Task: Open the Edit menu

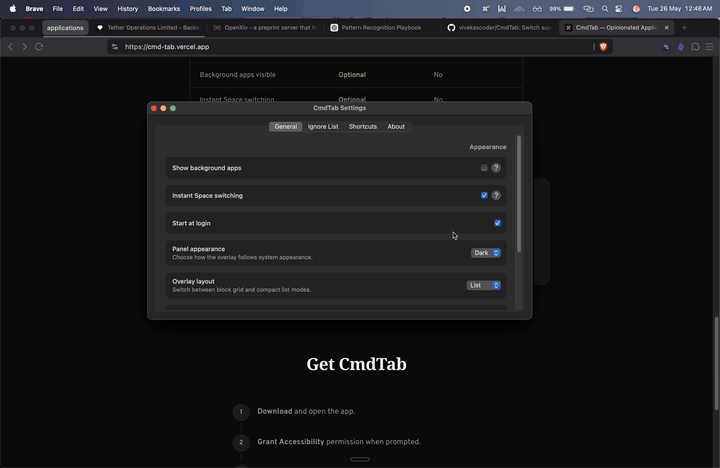Action: coord(78,8)
